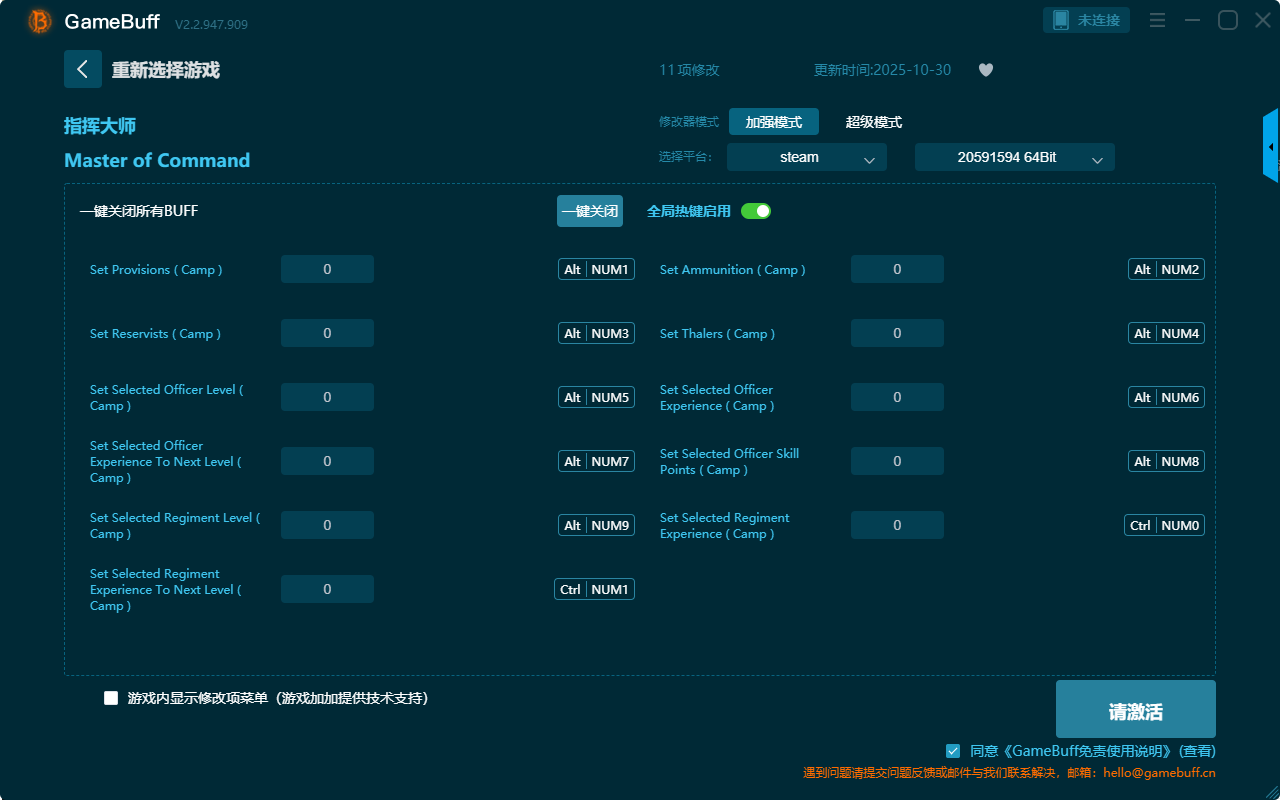Maximize the GameBuff window
Viewport: 1280px width, 800px height.
pyautogui.click(x=1227, y=20)
